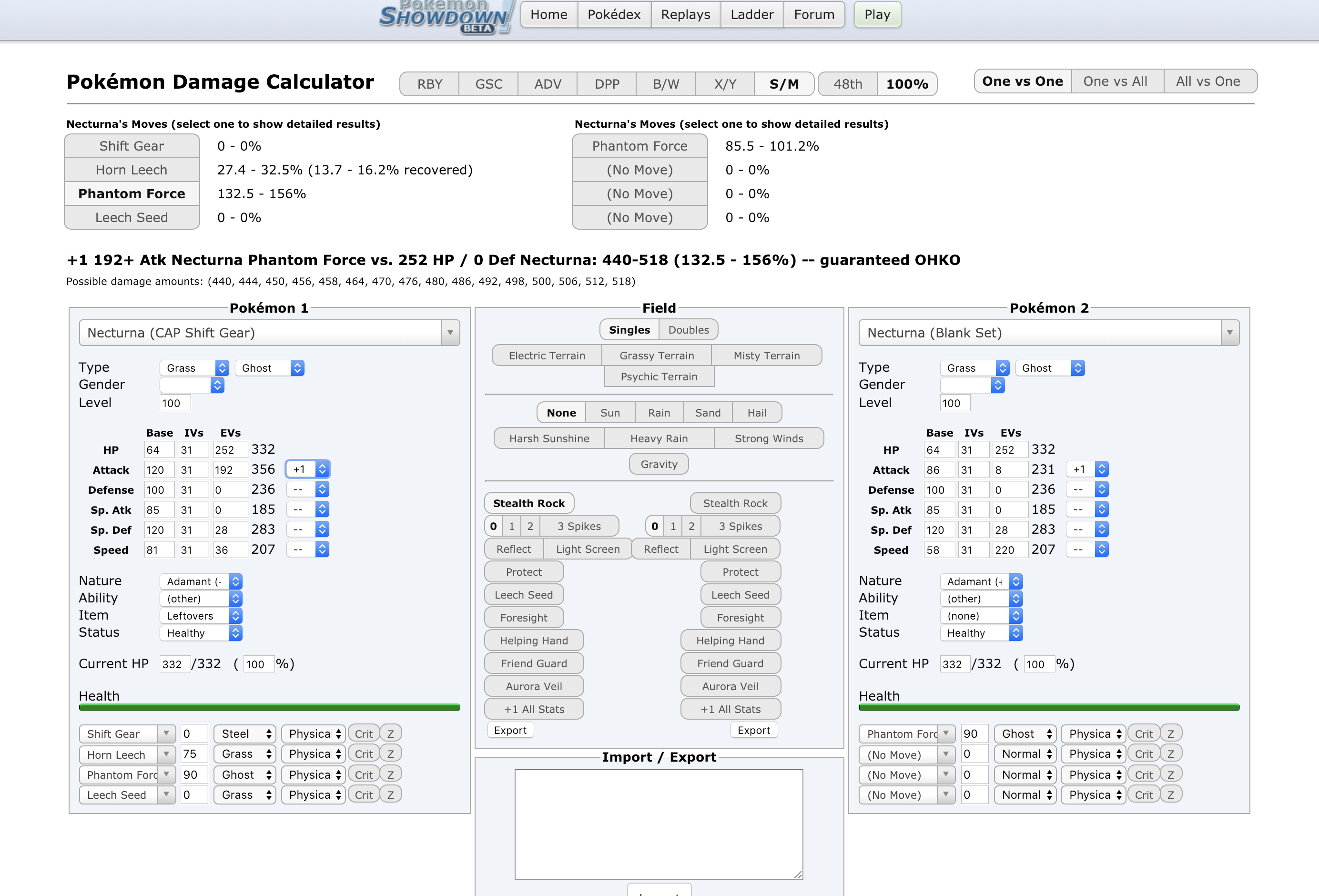The height and width of the screenshot is (896, 1319).
Task: Select Sun weather
Action: (610, 413)
